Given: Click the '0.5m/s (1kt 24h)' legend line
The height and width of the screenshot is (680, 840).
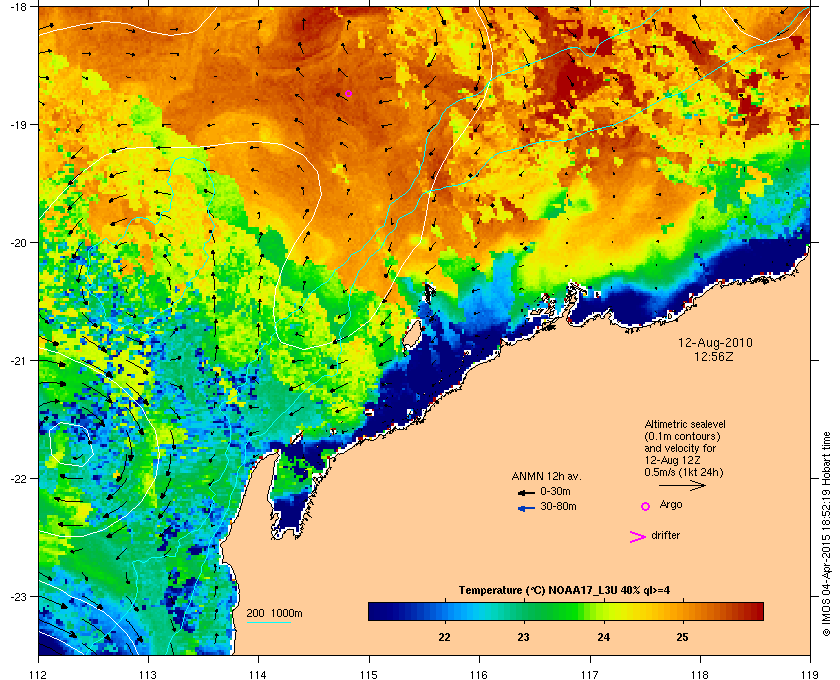Looking at the screenshot, I should [684, 473].
